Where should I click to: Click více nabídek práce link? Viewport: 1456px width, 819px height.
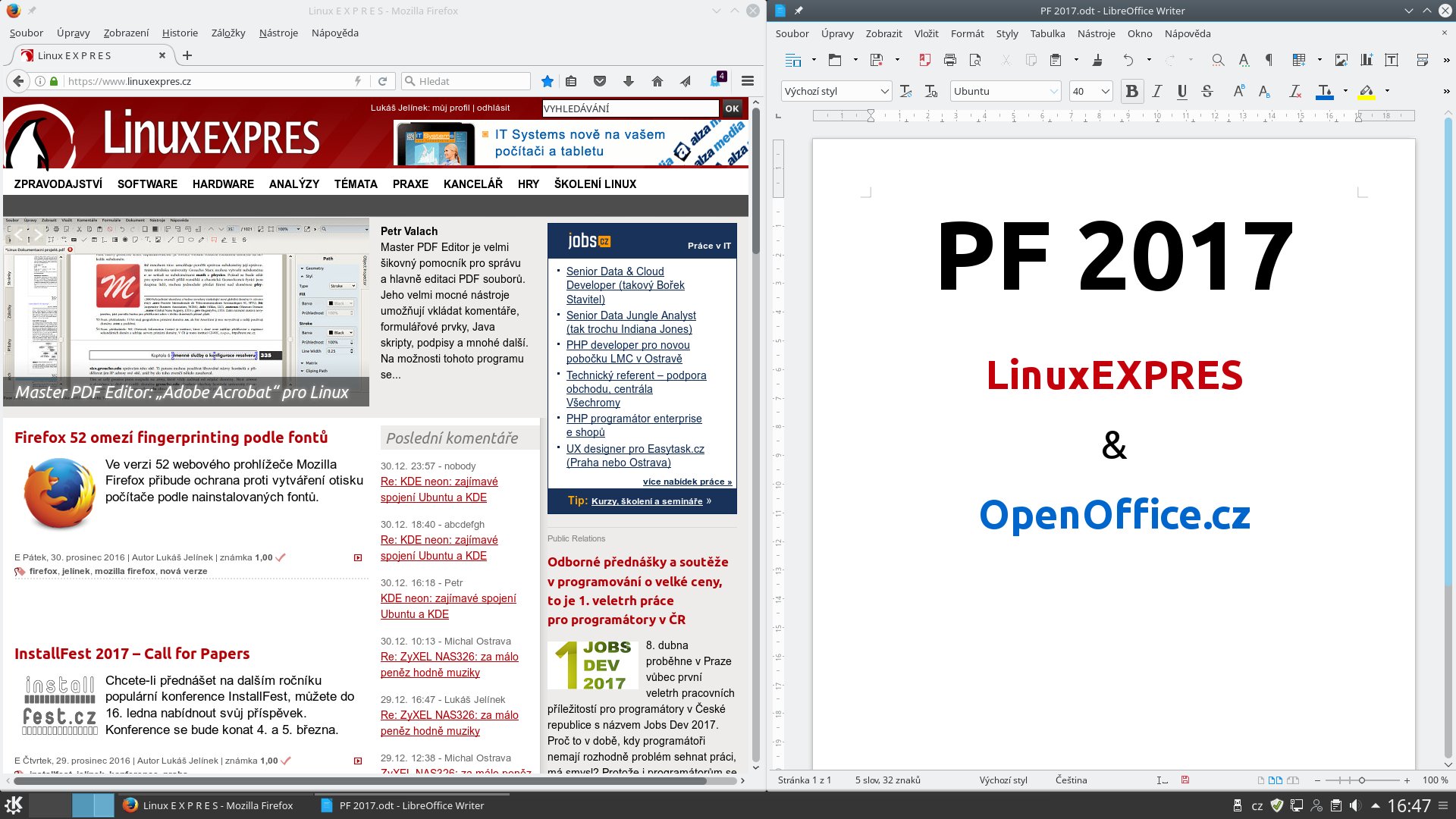(687, 482)
